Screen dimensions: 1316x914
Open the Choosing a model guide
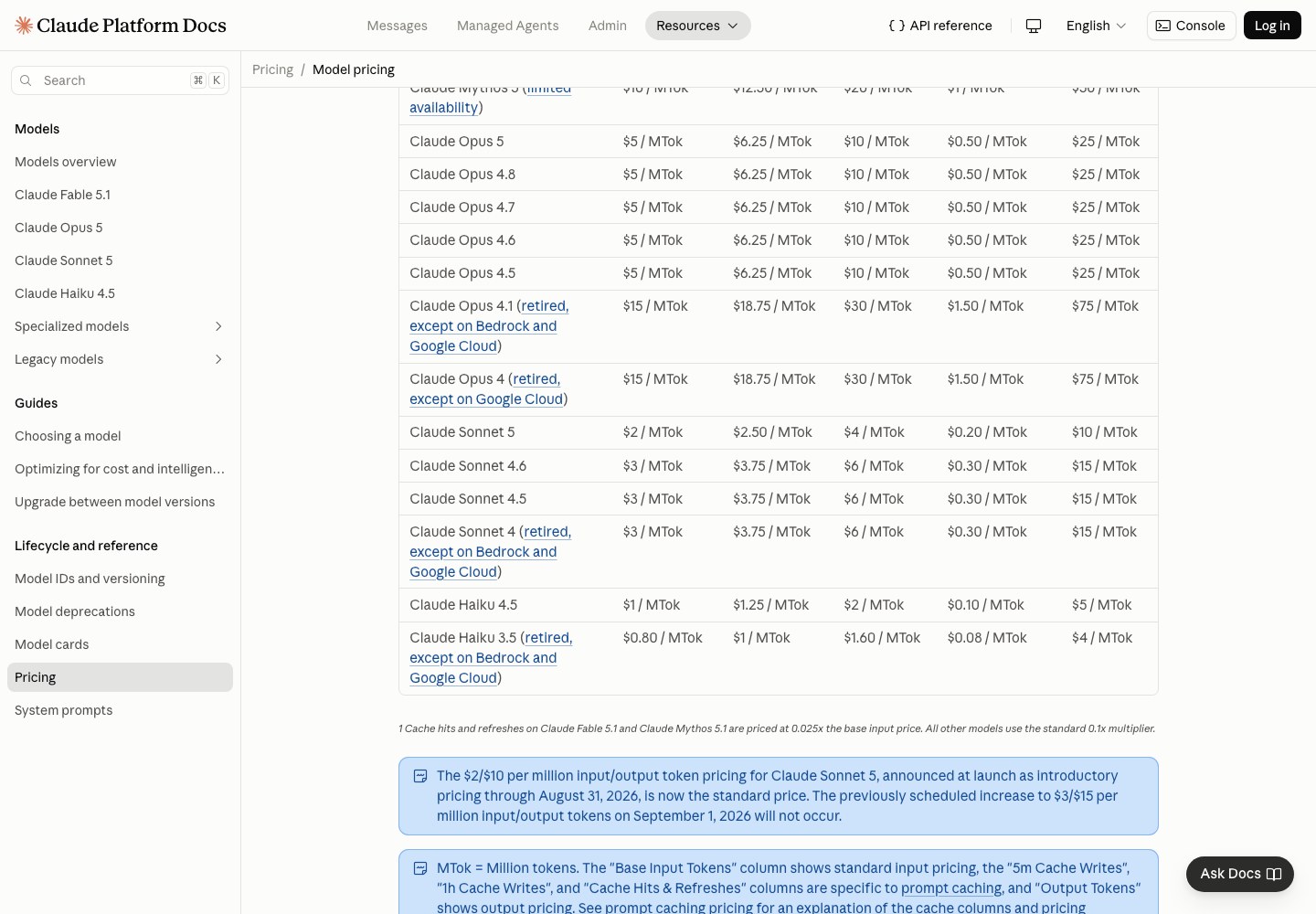pyautogui.click(x=120, y=436)
